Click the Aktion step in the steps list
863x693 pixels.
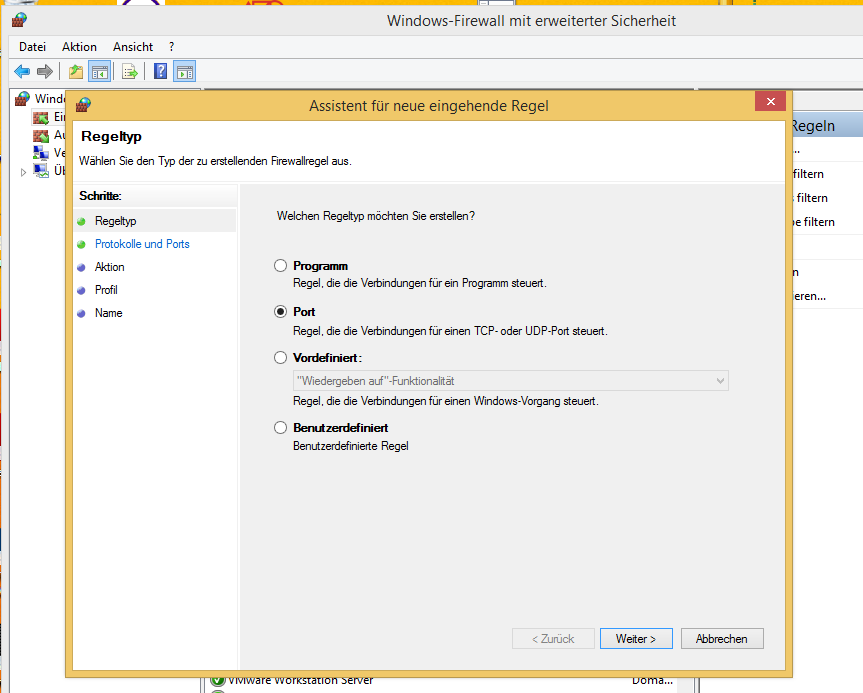coord(110,267)
